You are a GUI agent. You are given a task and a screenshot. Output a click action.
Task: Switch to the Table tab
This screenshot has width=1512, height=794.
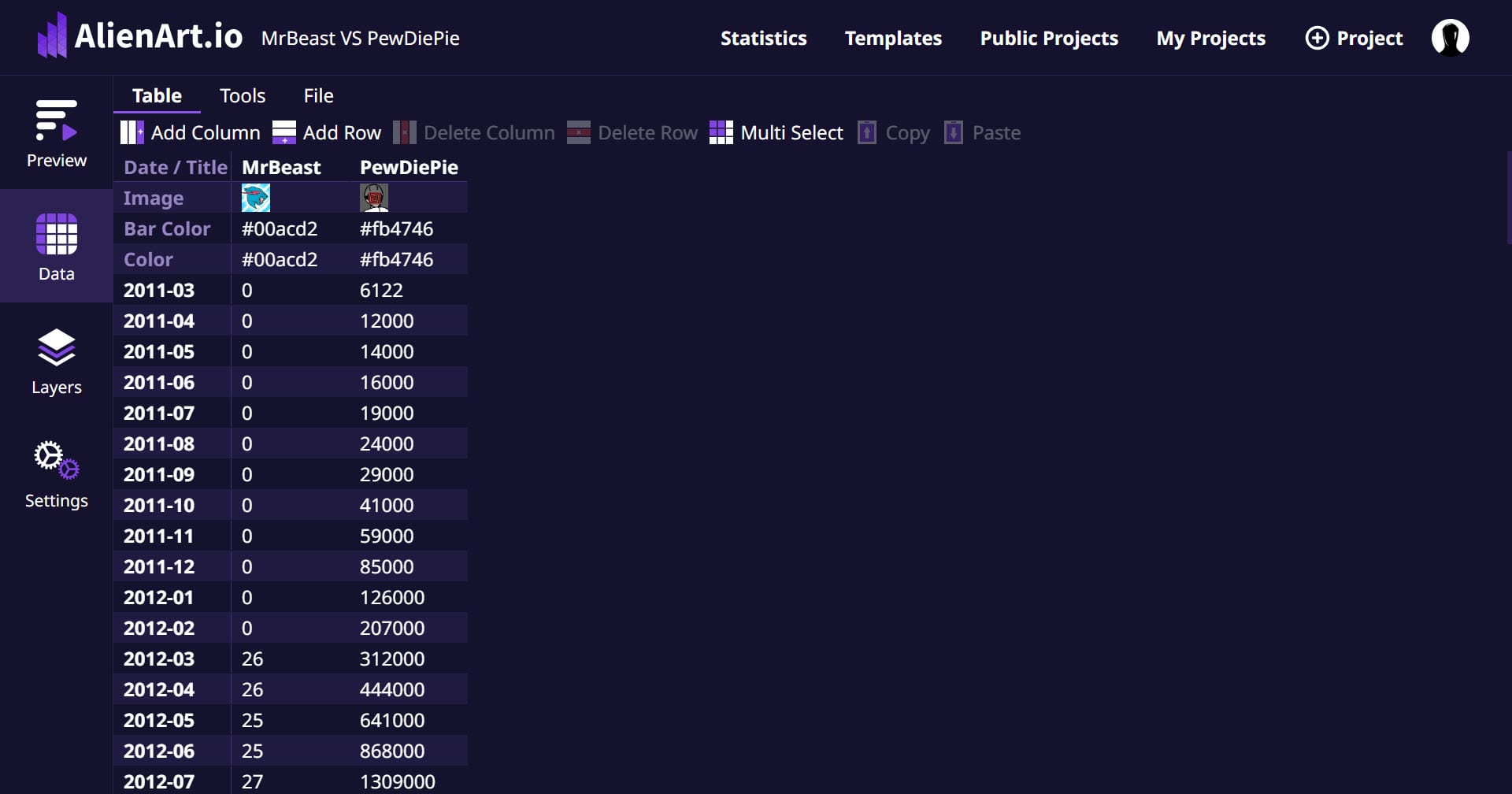click(x=157, y=95)
